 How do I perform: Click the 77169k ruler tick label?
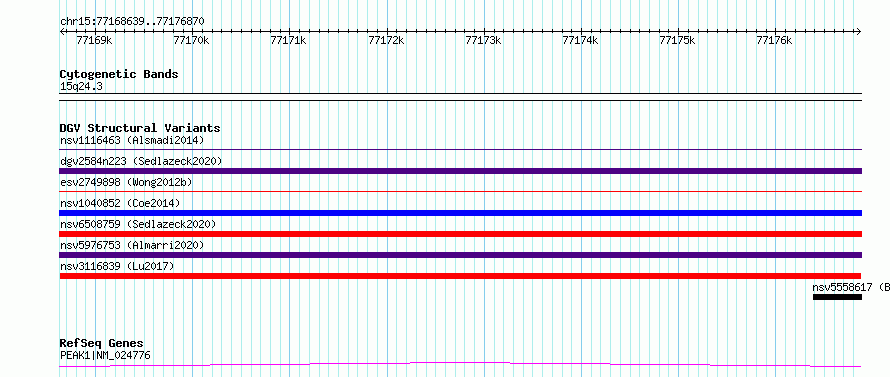pos(94,40)
